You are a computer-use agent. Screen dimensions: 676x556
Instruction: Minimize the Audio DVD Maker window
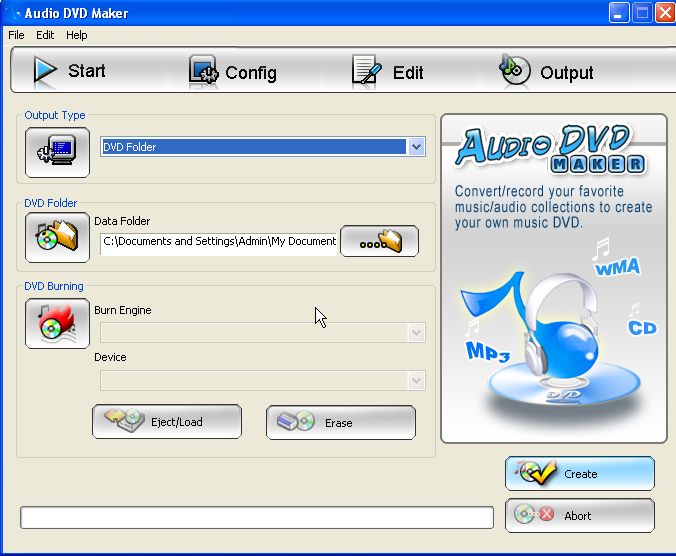point(619,12)
